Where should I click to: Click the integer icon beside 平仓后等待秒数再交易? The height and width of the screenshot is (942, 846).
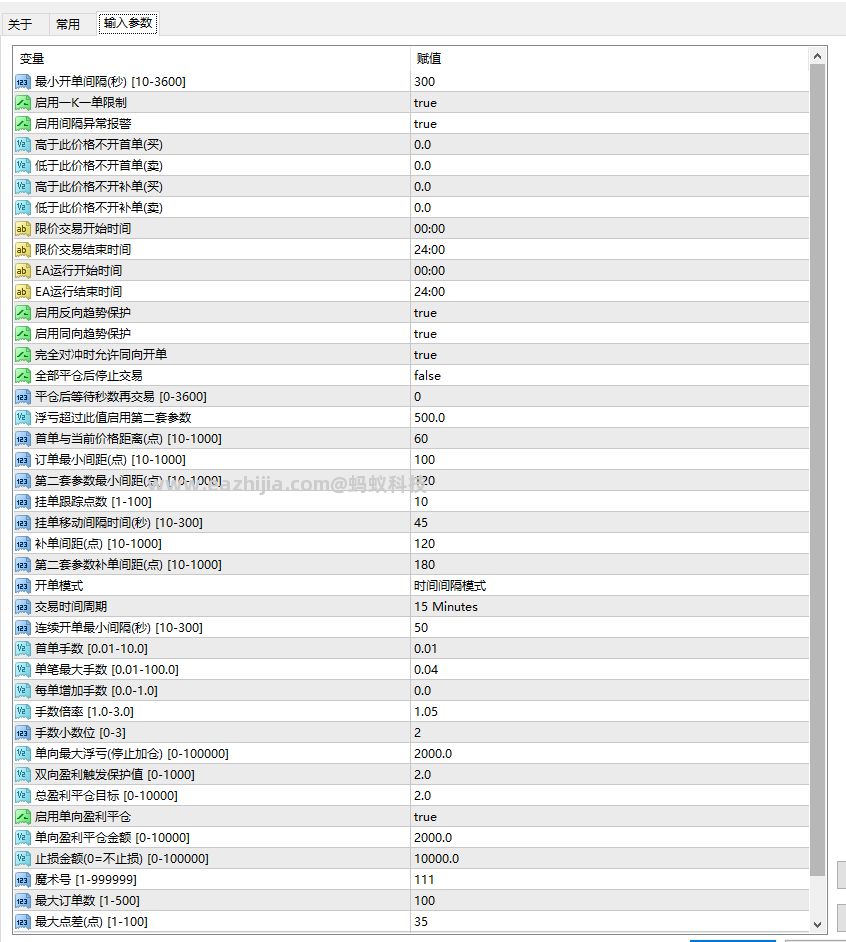(22, 397)
